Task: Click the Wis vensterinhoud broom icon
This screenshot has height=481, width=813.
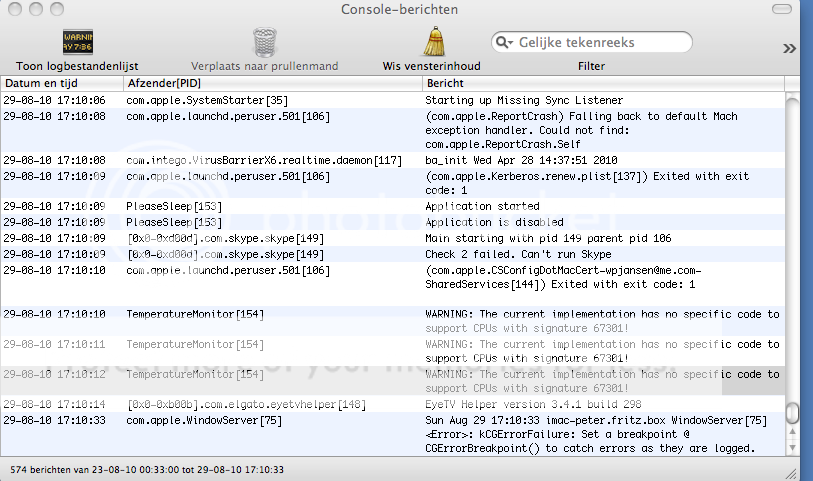Action: 434,42
